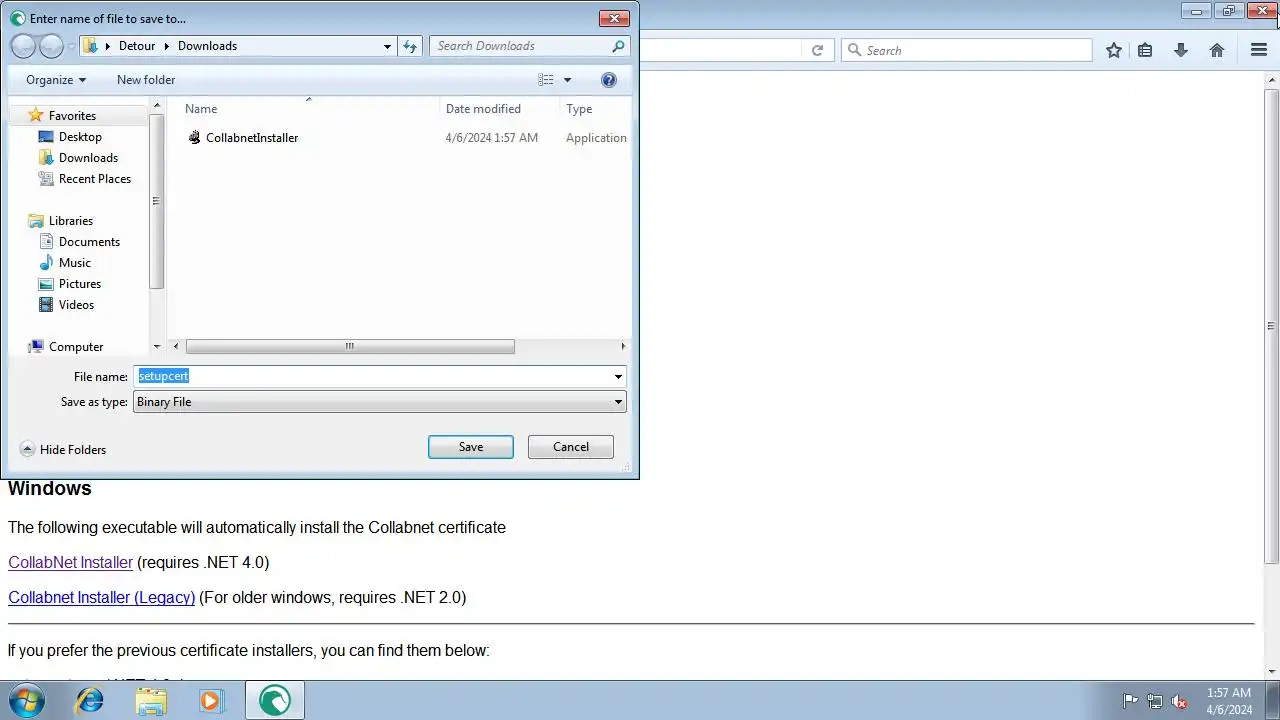The width and height of the screenshot is (1280, 720).
Task: Create a New folder
Action: 146,80
